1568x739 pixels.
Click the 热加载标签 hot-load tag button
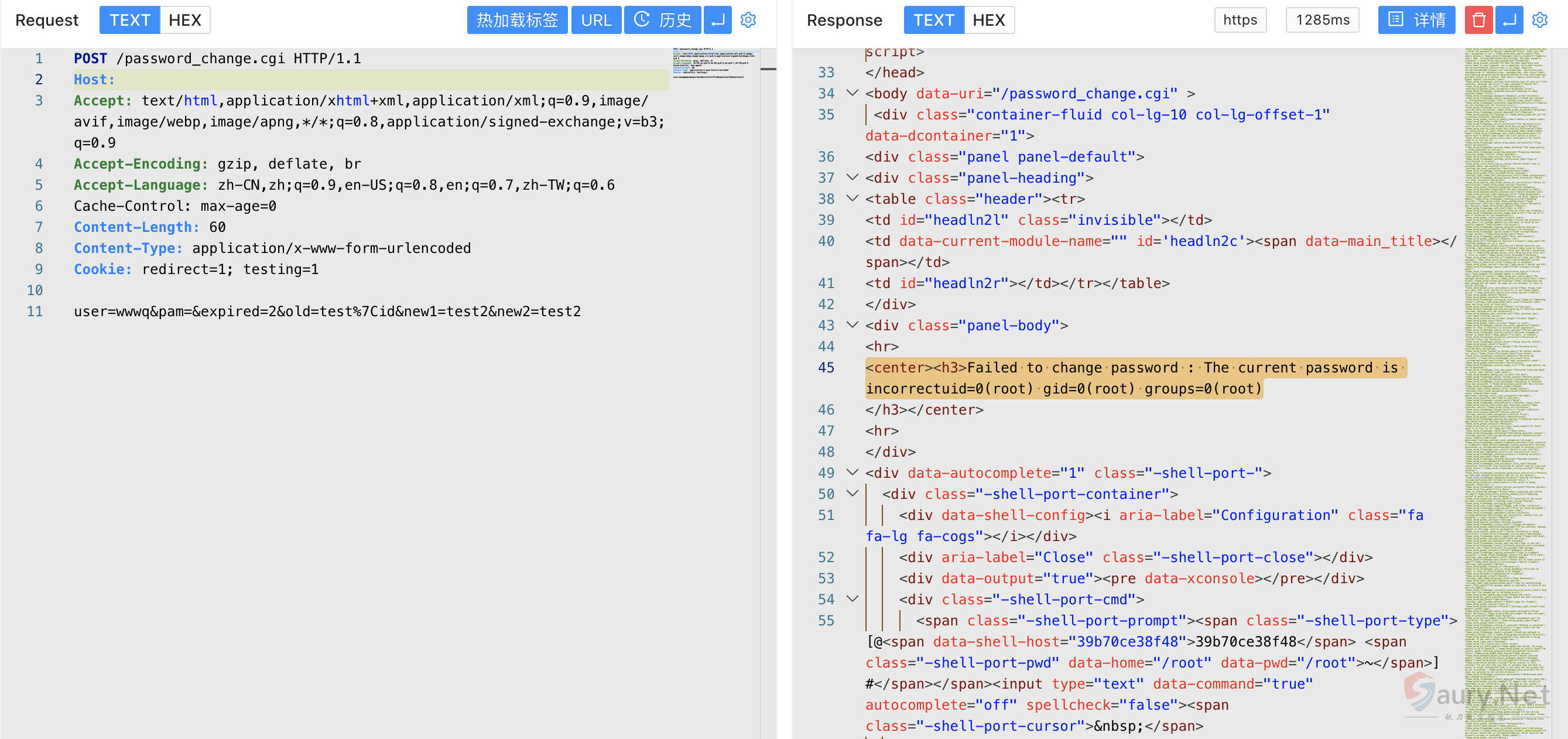[517, 20]
